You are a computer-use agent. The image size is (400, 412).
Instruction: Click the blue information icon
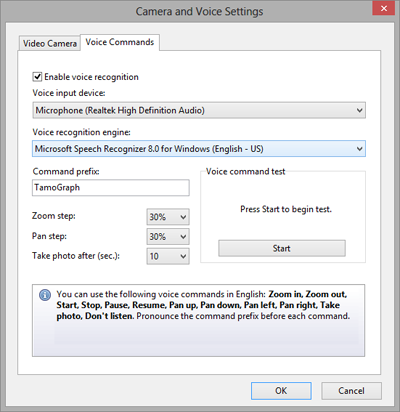(x=45, y=295)
